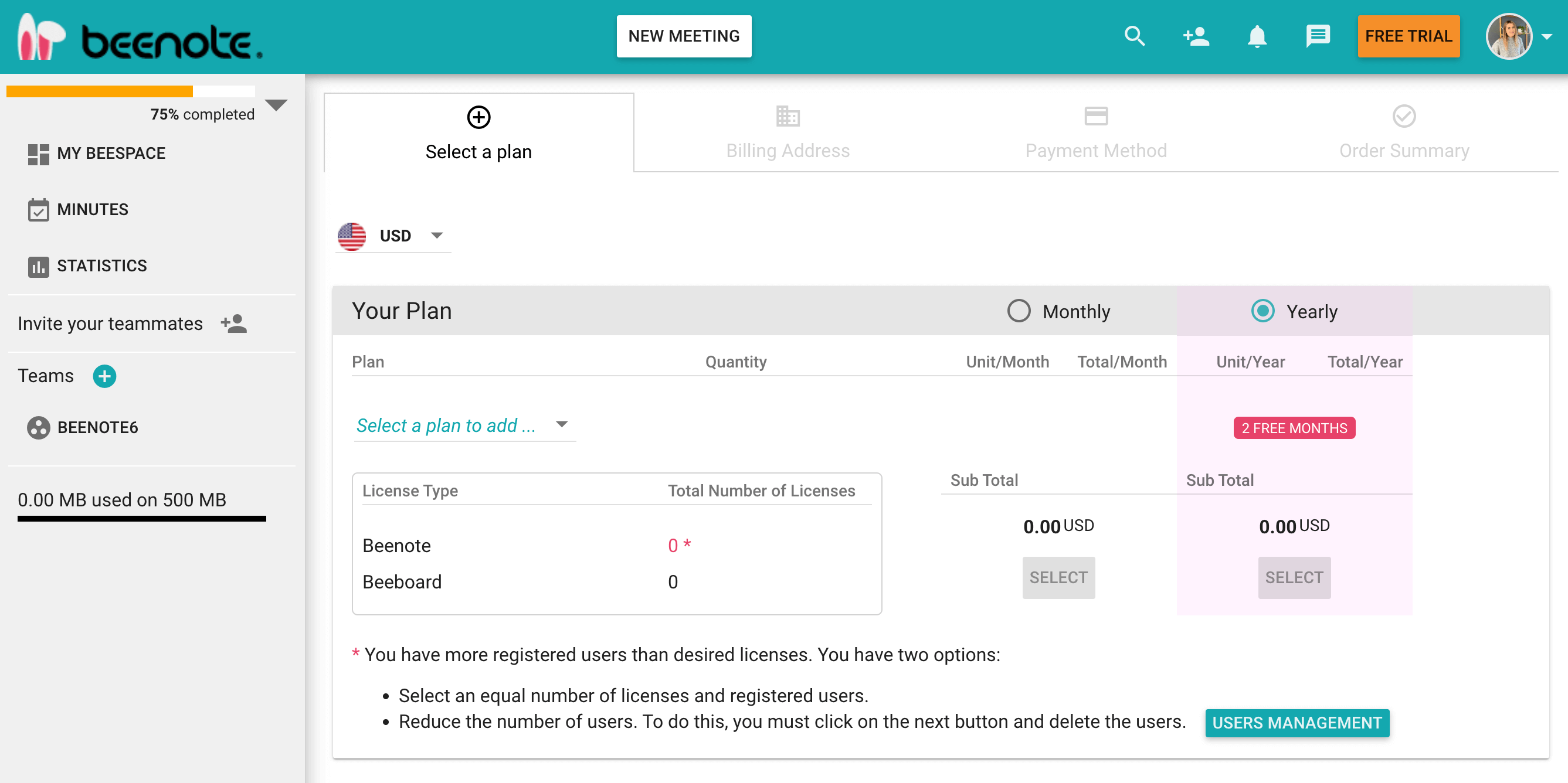
Task: Add a new team with plus icon
Action: (x=104, y=376)
